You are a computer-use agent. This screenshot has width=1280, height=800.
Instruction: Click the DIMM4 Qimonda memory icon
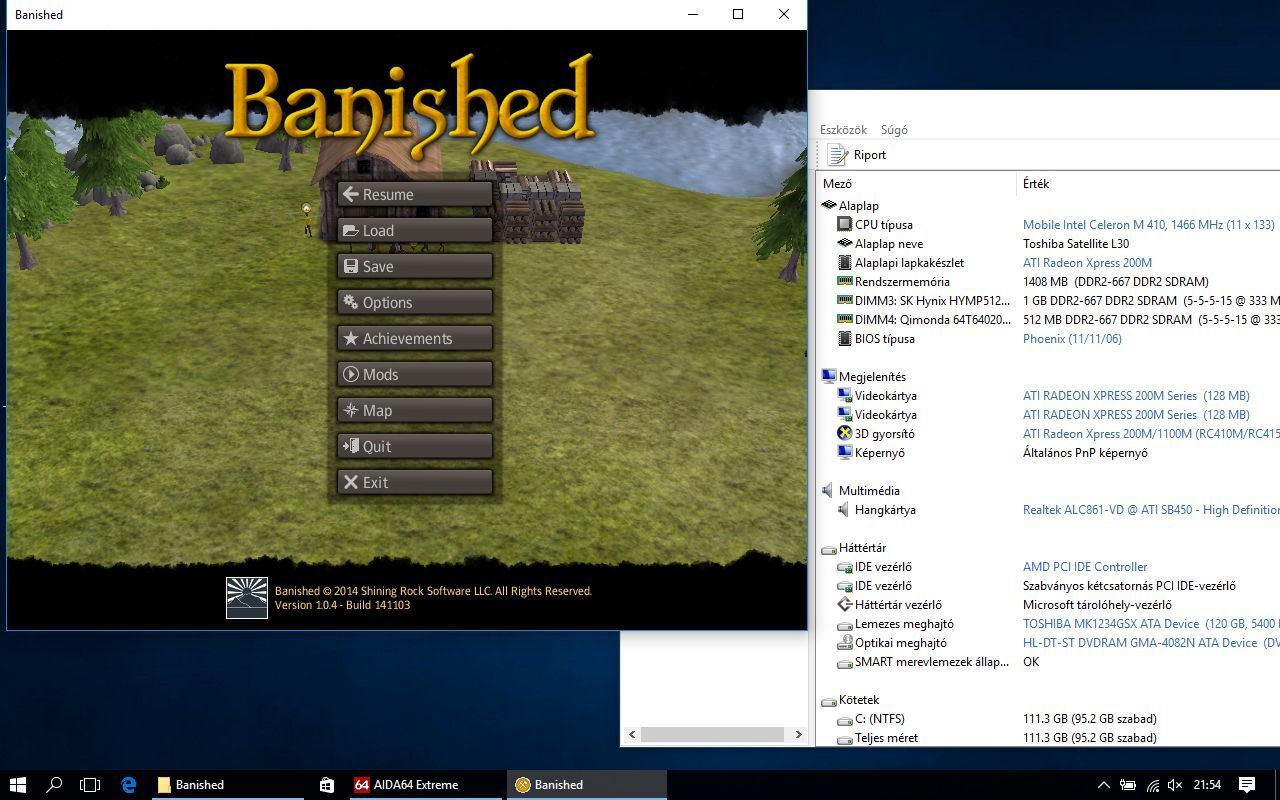(845, 320)
